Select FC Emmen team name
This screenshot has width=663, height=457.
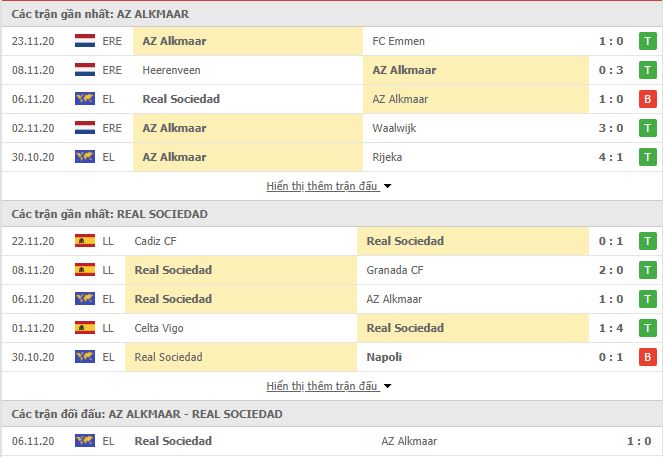[x=398, y=41]
